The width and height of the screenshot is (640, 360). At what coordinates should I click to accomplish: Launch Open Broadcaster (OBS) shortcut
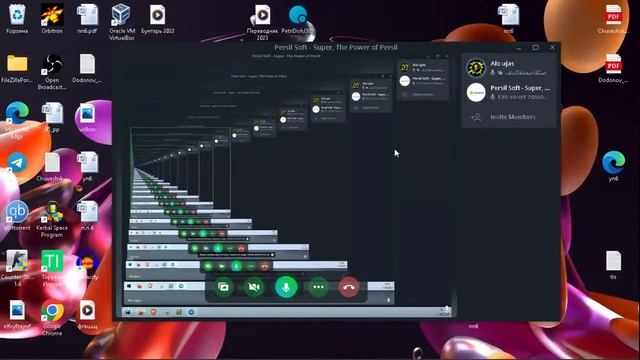click(52, 71)
